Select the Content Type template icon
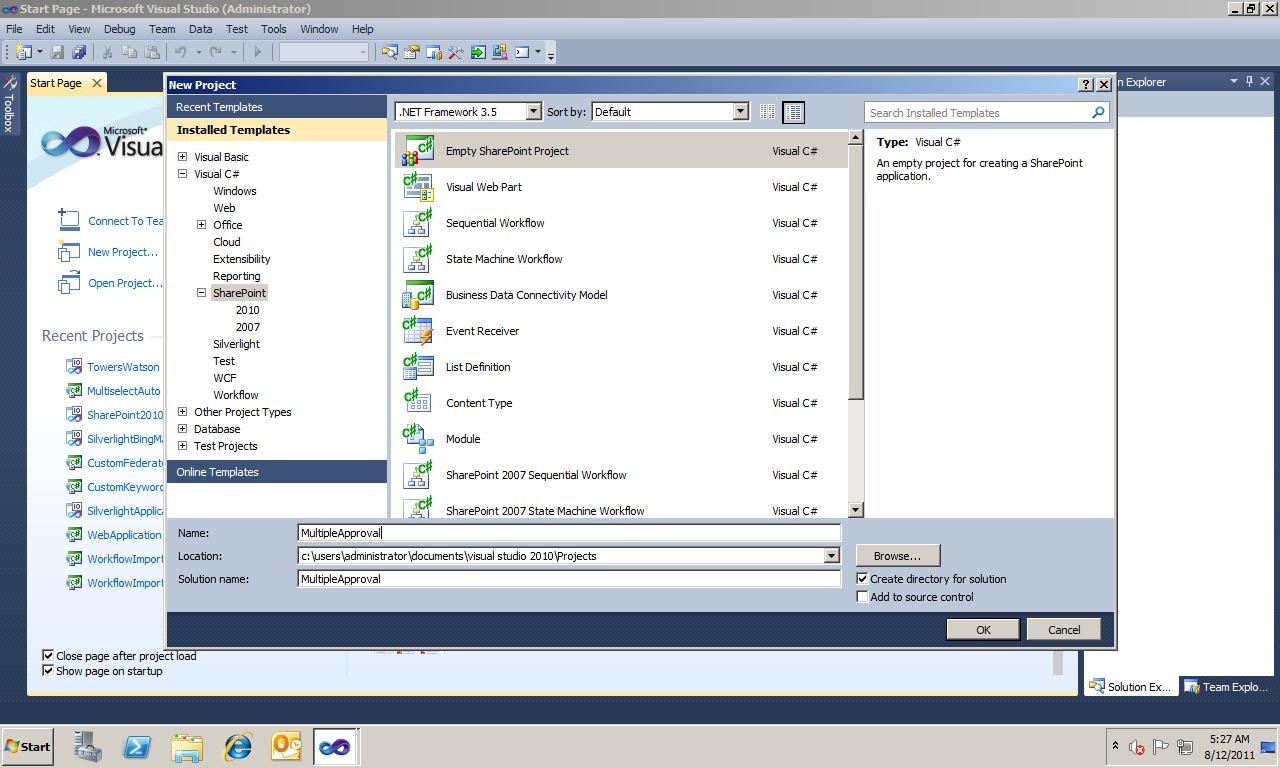Image resolution: width=1280 pixels, height=768 pixels. tap(417, 403)
